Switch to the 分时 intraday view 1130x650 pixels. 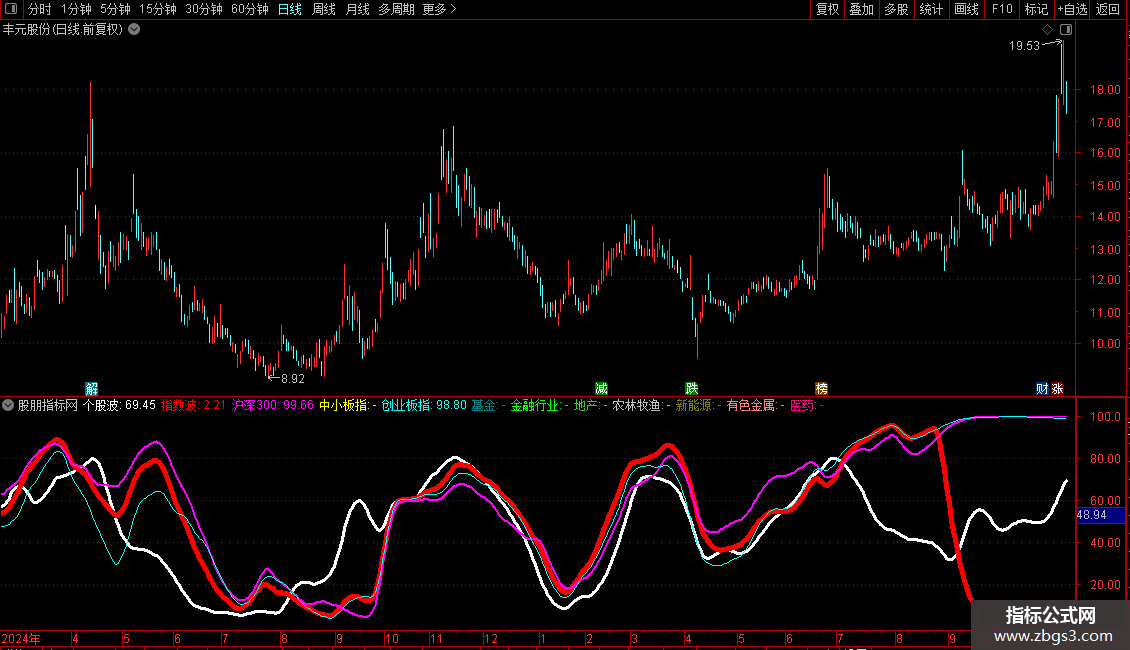click(39, 9)
